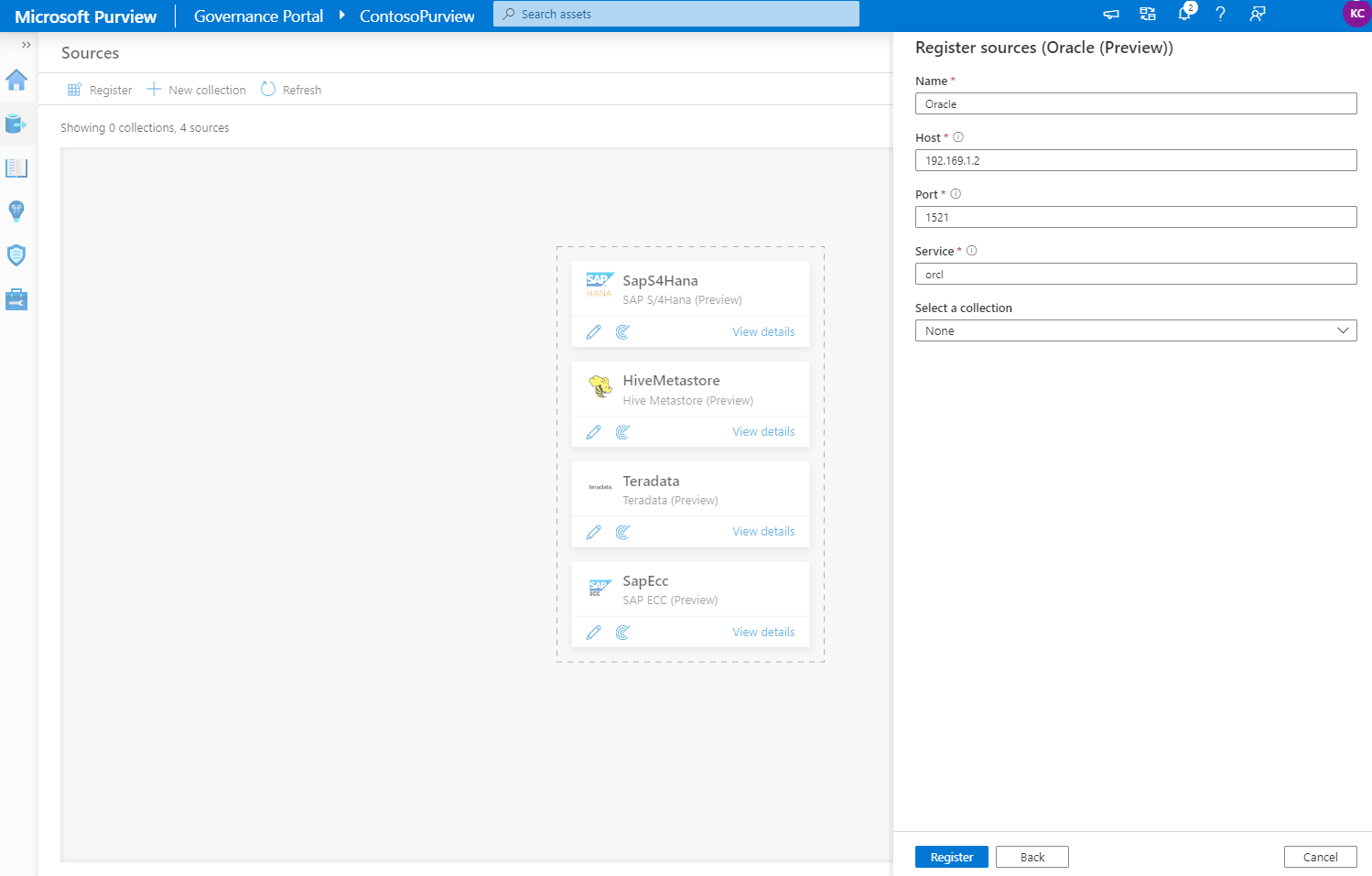Click the Name field containing Oracle
This screenshot has width=1372, height=876.
tap(1136, 103)
